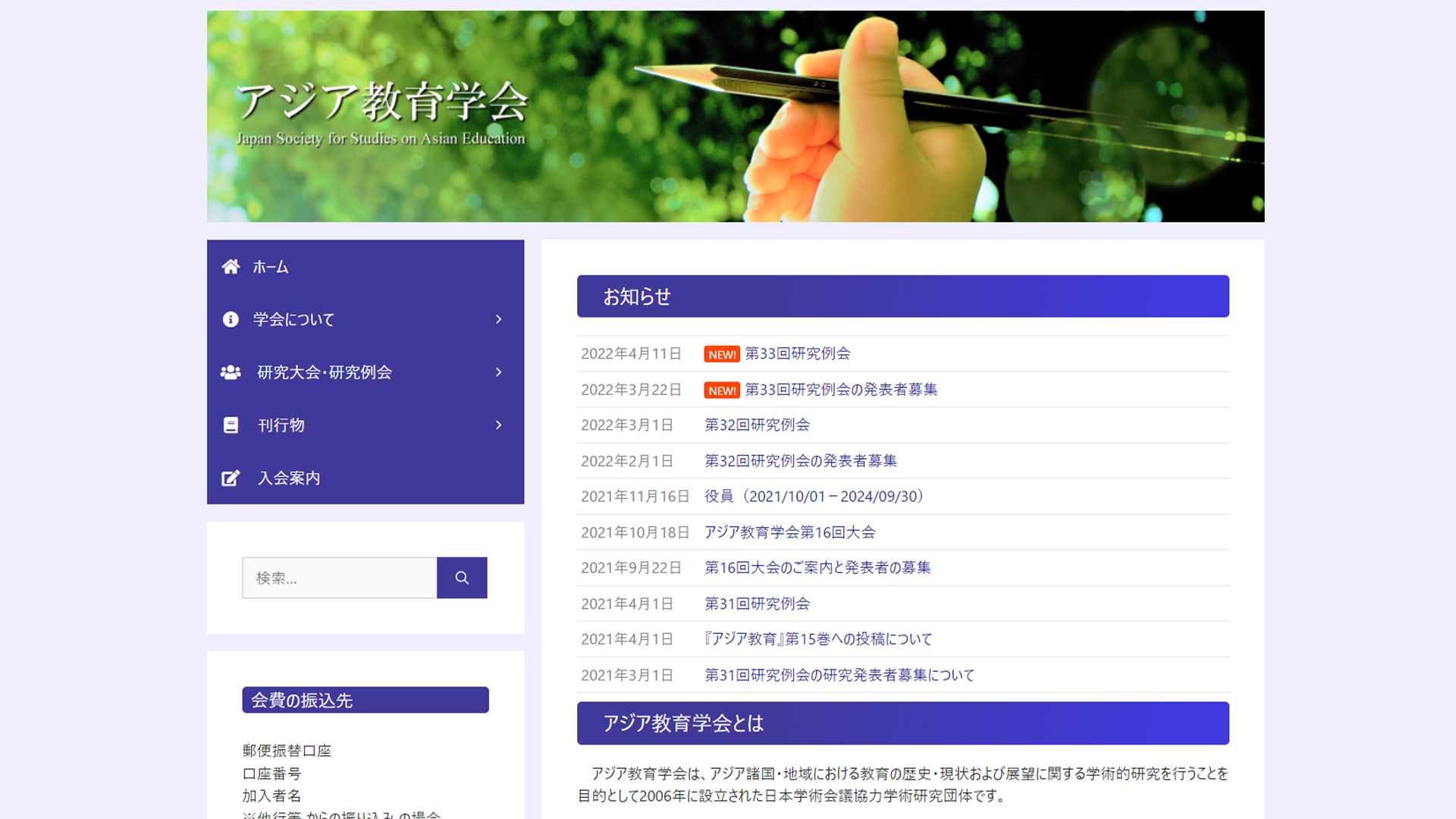Expand the 学会について submenu chevron

click(498, 319)
